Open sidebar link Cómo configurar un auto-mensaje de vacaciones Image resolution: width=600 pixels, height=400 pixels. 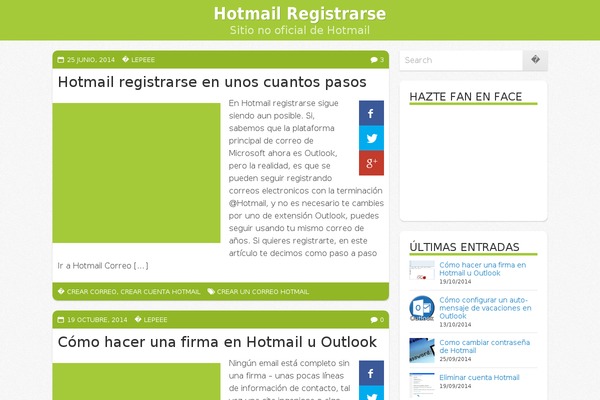485,308
